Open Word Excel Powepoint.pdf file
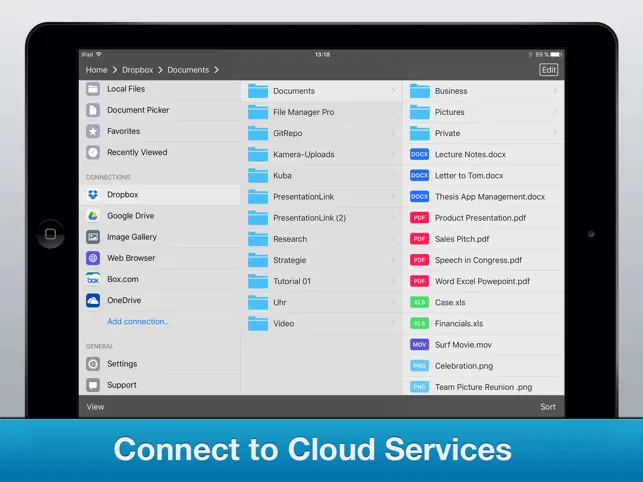The width and height of the screenshot is (643, 482). tap(484, 281)
